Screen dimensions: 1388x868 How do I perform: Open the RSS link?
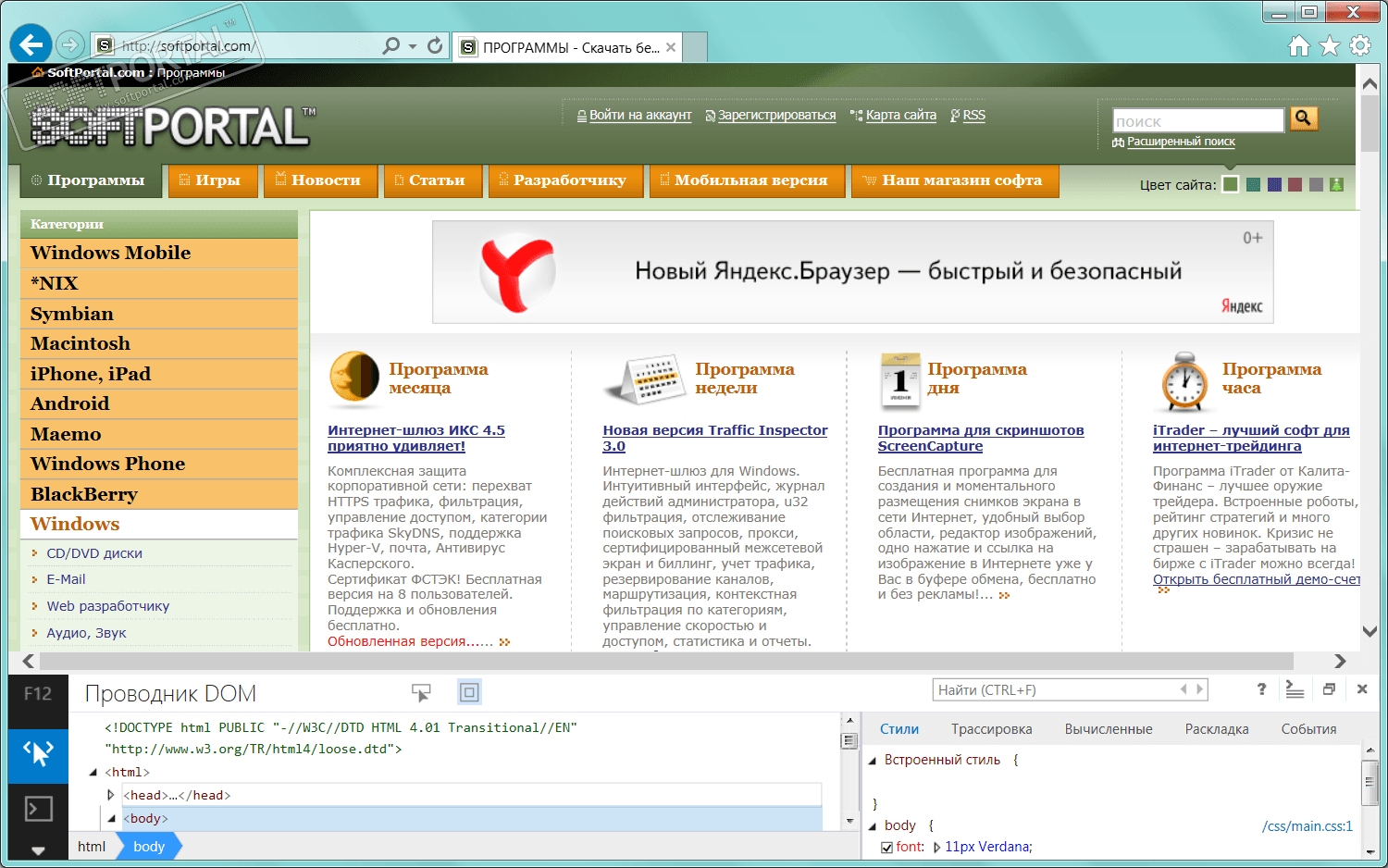(x=973, y=116)
